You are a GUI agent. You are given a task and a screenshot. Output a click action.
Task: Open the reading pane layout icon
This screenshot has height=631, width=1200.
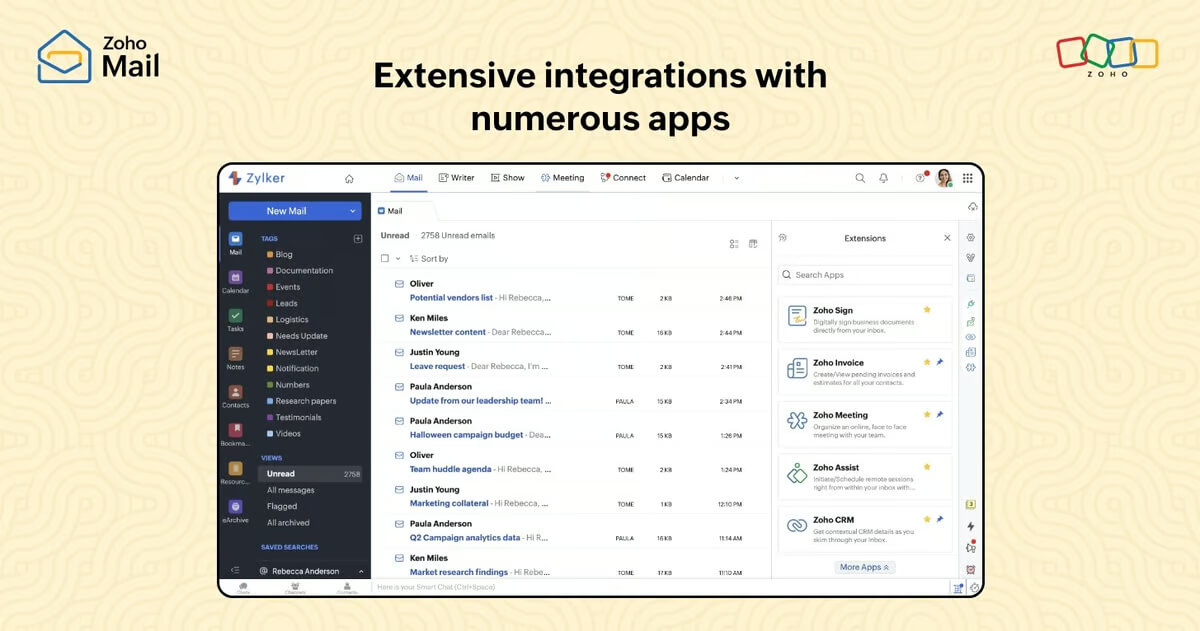pyautogui.click(x=753, y=243)
